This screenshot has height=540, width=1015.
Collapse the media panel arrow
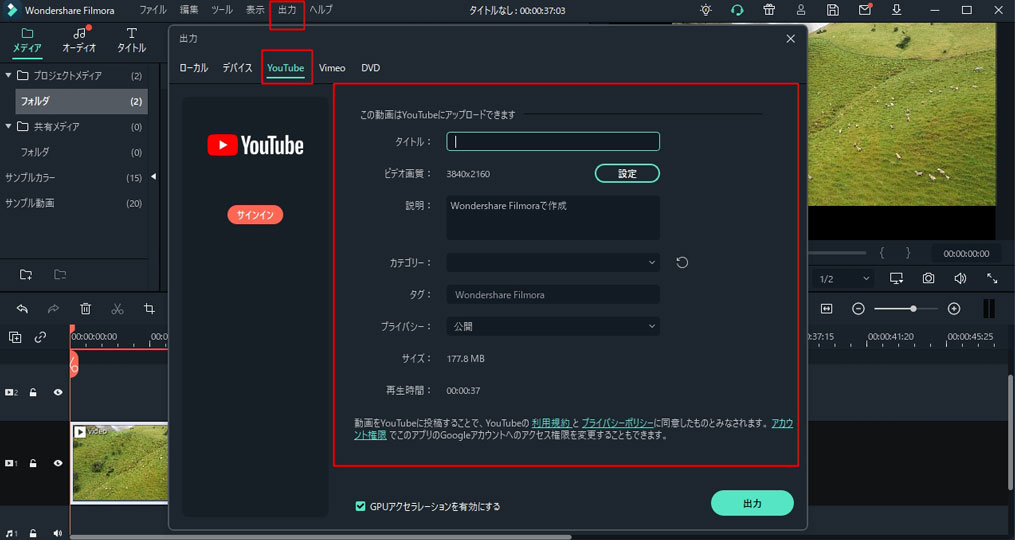click(154, 177)
